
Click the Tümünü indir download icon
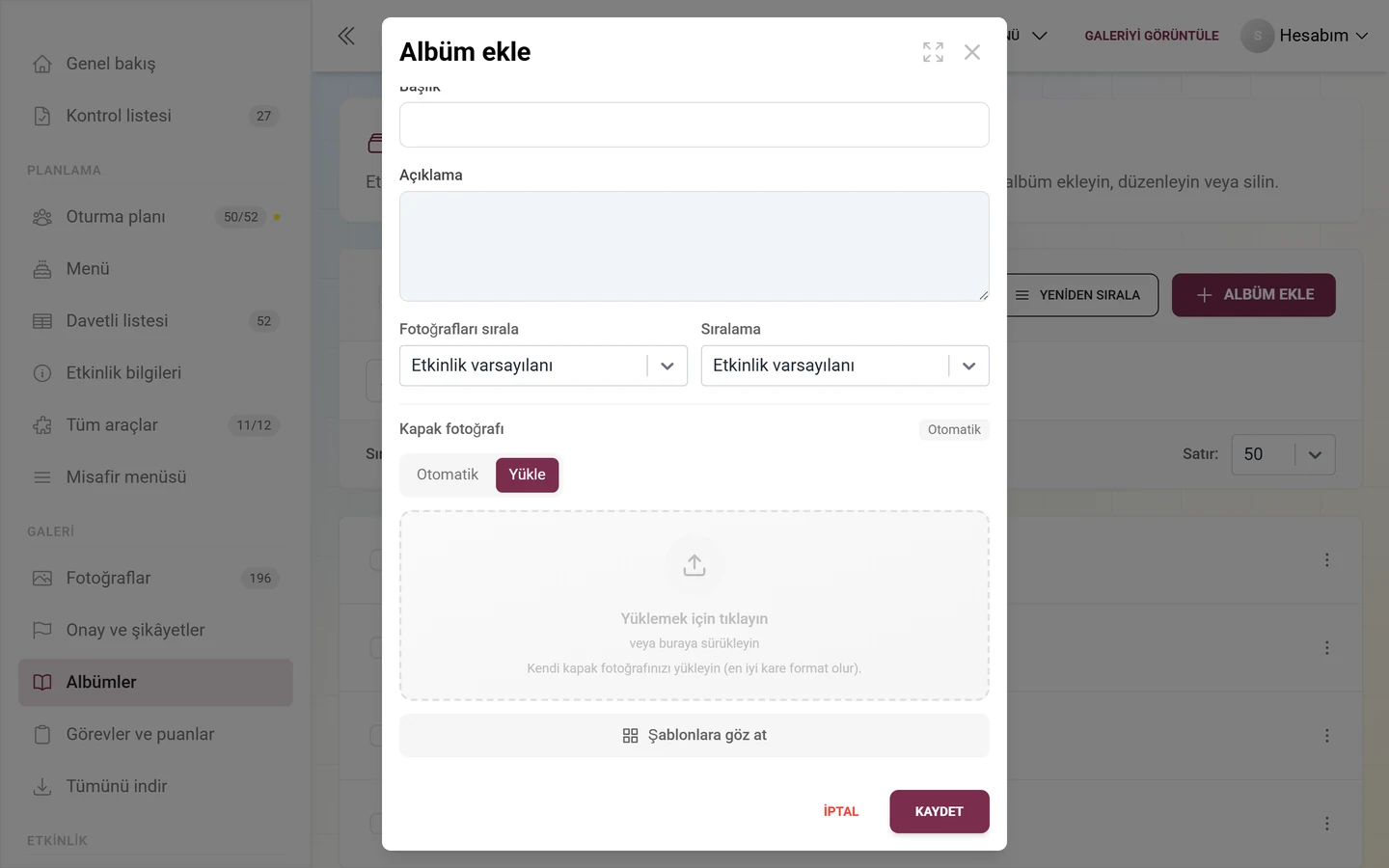(42, 786)
